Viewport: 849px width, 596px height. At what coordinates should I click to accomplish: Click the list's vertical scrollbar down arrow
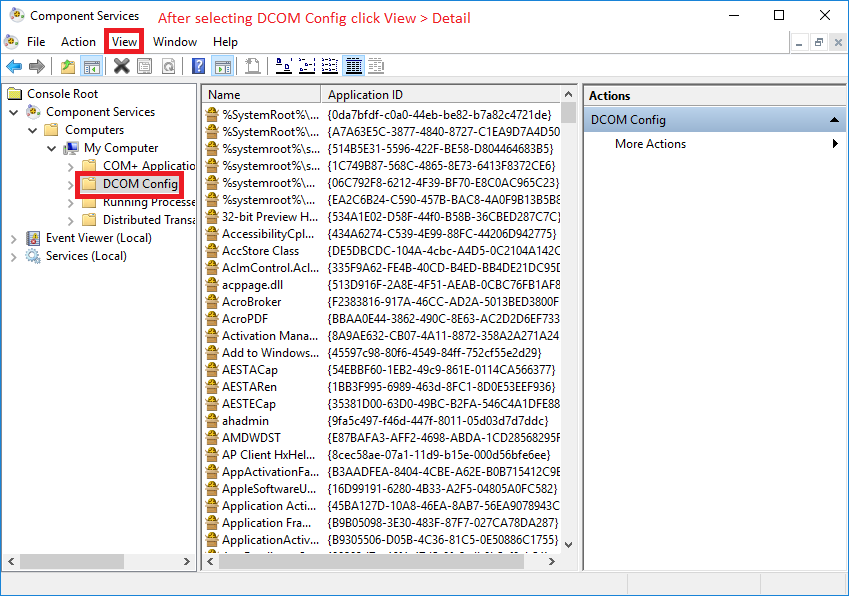coord(568,545)
